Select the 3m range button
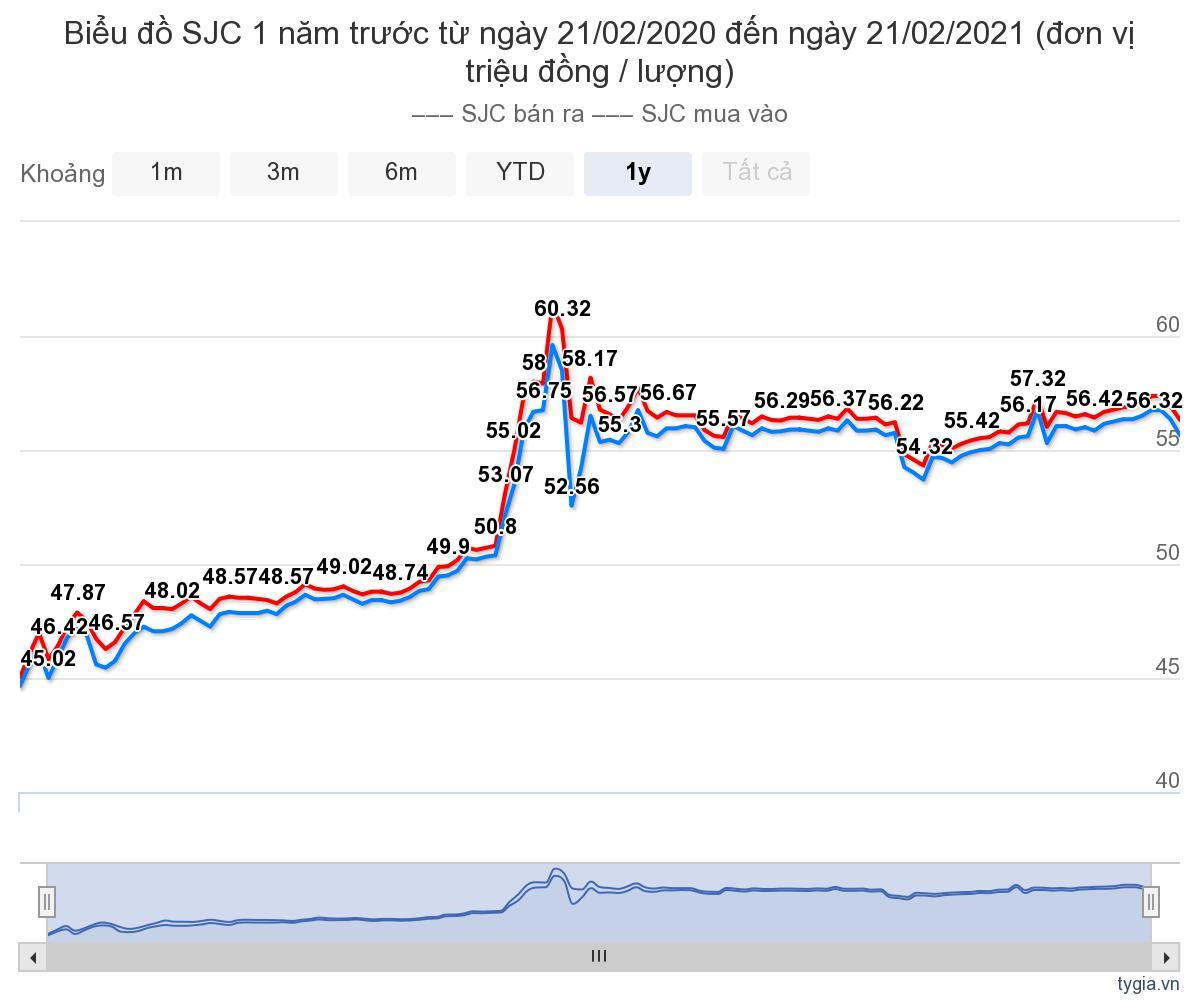This screenshot has width=1200, height=1000. 283,173
